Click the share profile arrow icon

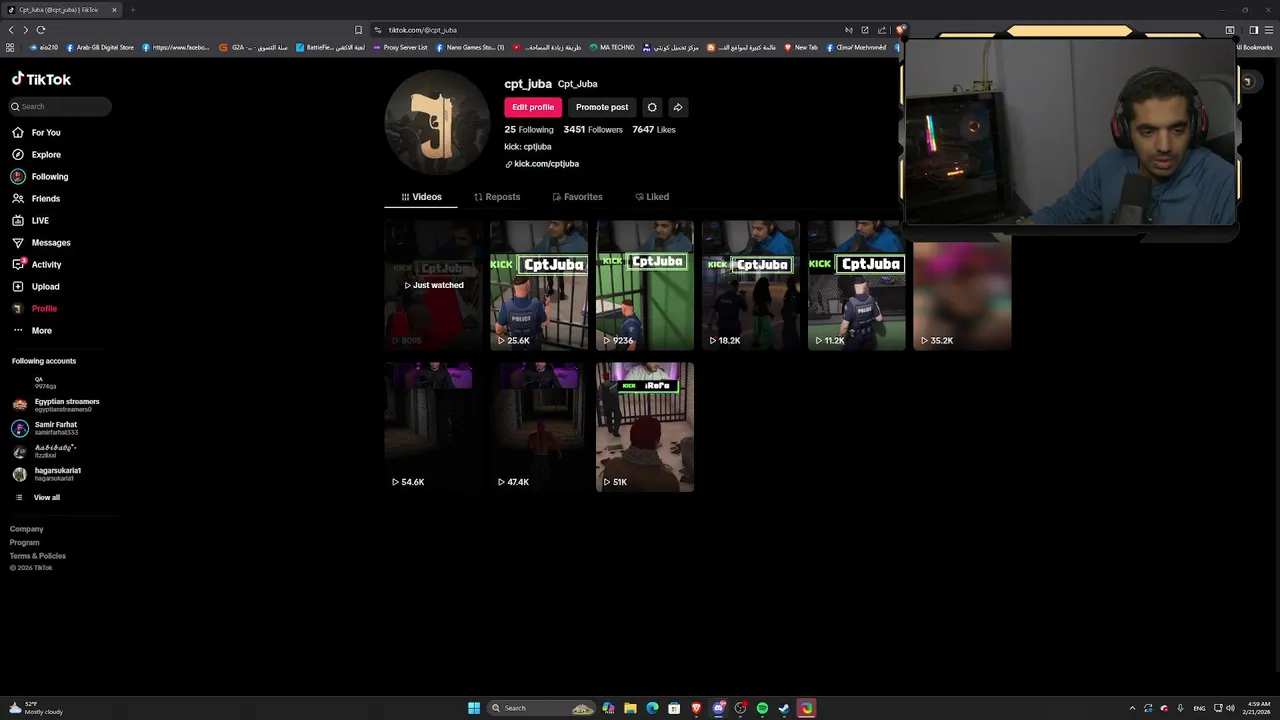[x=678, y=107]
